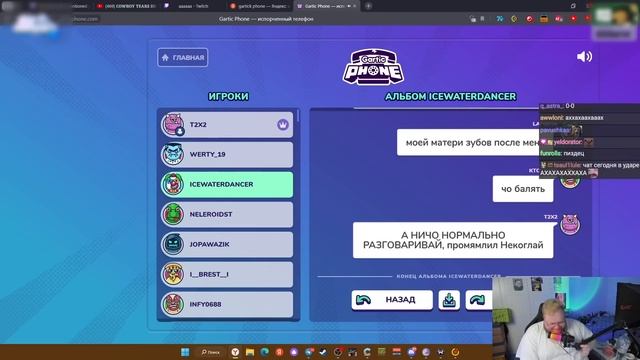This screenshot has height=360, width=640.
Task: Switch to the COWBOY TEARS YouTube tab
Action: 127,6
